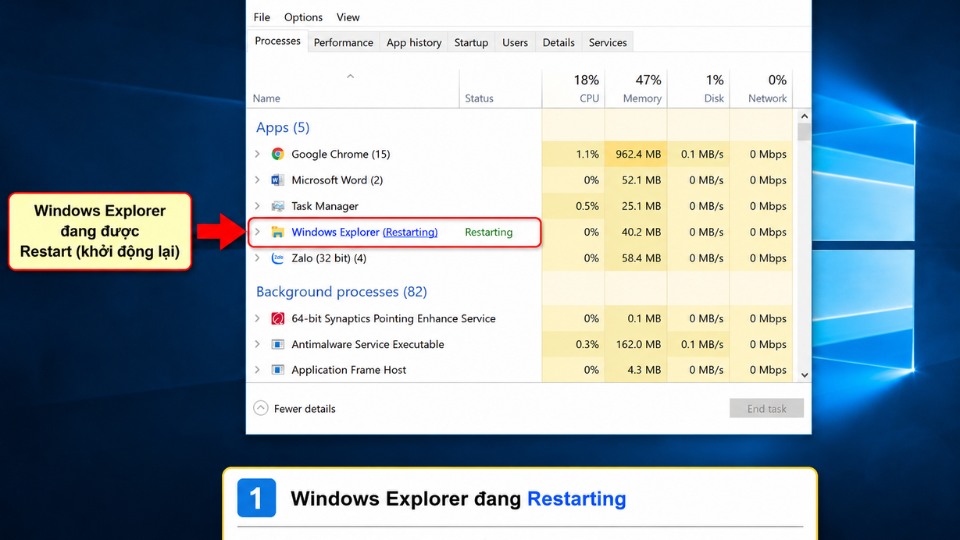Sort by the Memory column header
The image size is (960, 540).
point(642,98)
